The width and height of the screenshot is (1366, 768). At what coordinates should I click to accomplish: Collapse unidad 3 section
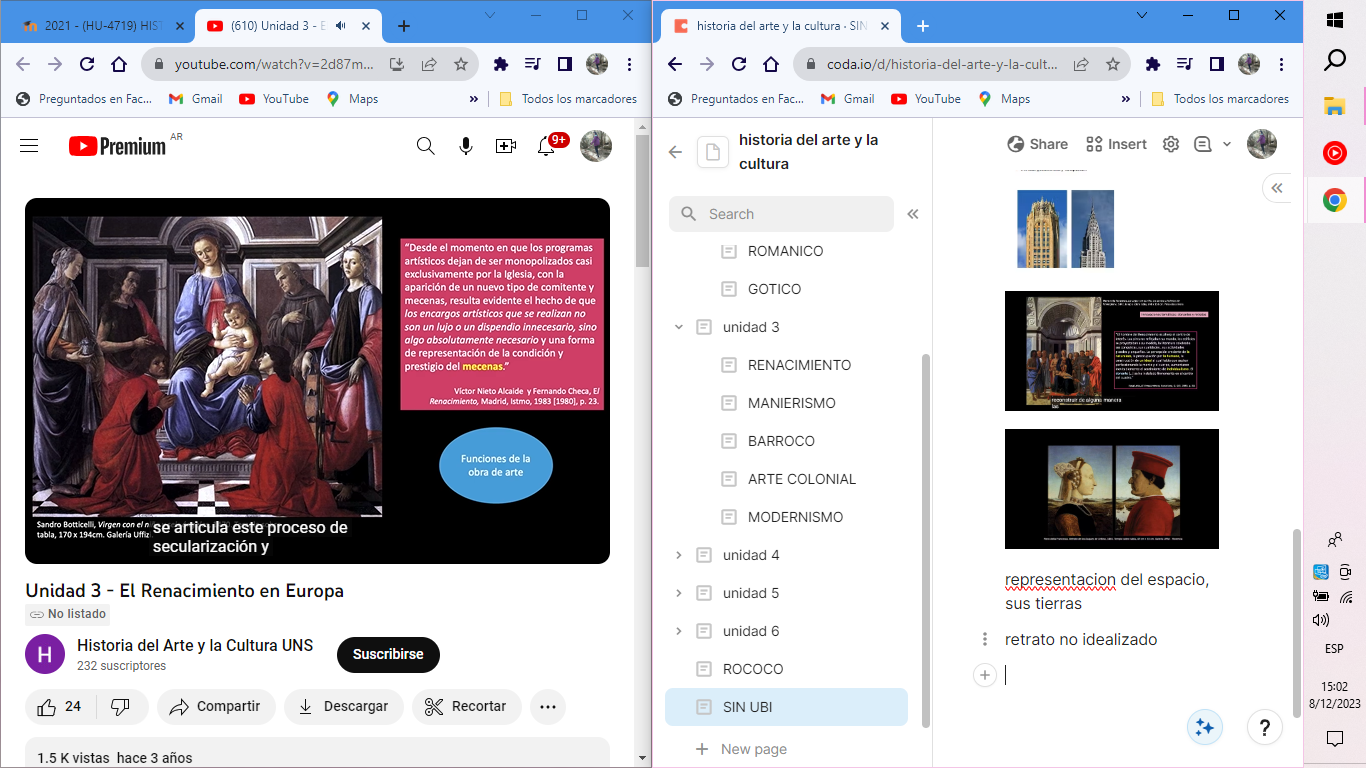[x=679, y=327]
